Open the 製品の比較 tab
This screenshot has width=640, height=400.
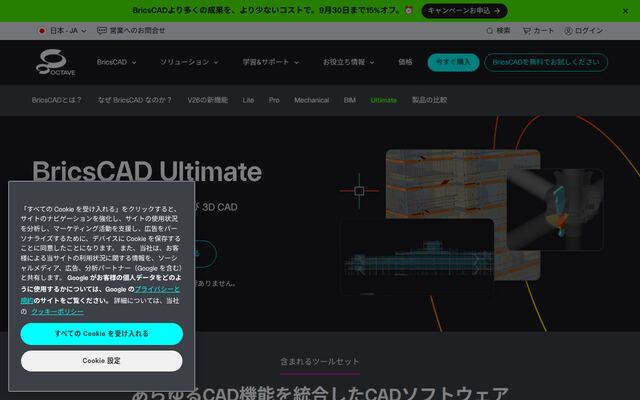tap(429, 100)
